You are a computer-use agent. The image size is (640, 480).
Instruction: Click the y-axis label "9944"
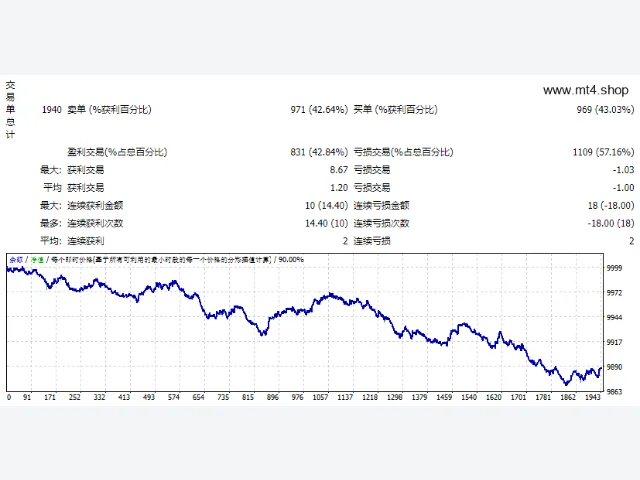click(x=614, y=318)
